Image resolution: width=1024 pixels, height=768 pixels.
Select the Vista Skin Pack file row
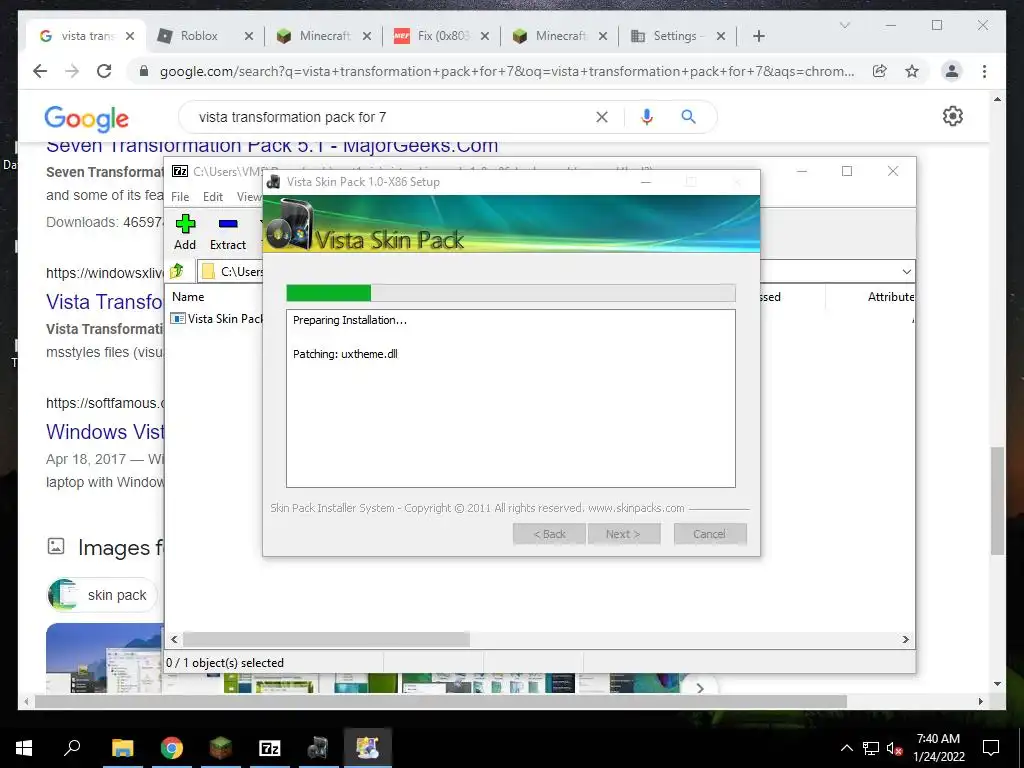[217, 319]
